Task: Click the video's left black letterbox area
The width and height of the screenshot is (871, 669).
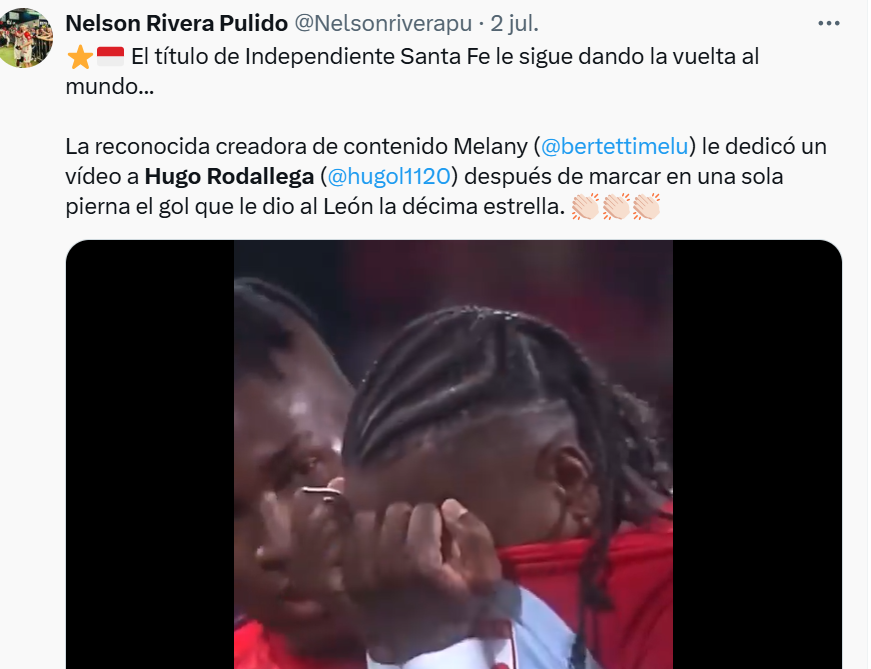Action: (150, 455)
